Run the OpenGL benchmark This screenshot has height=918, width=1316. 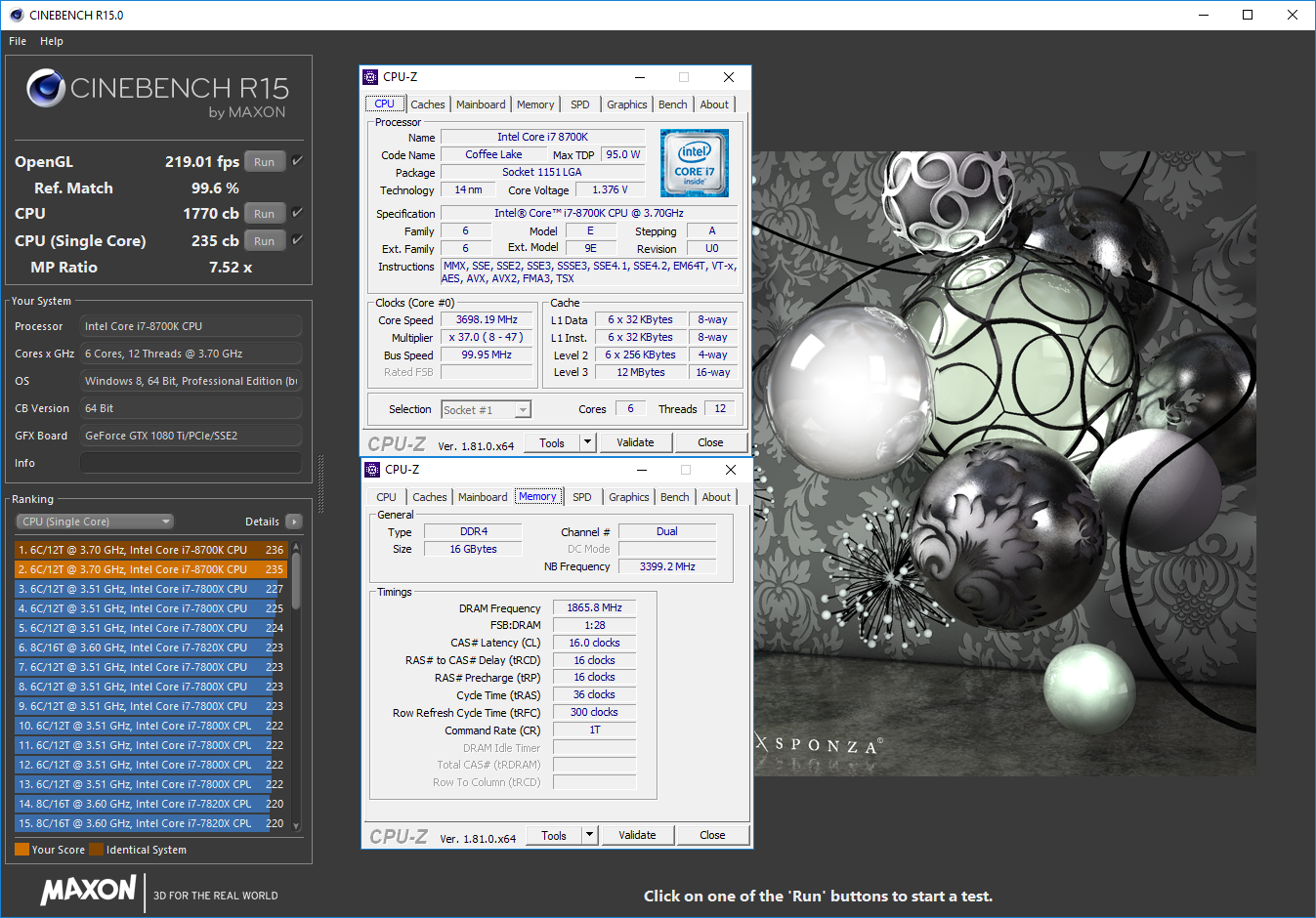(265, 162)
